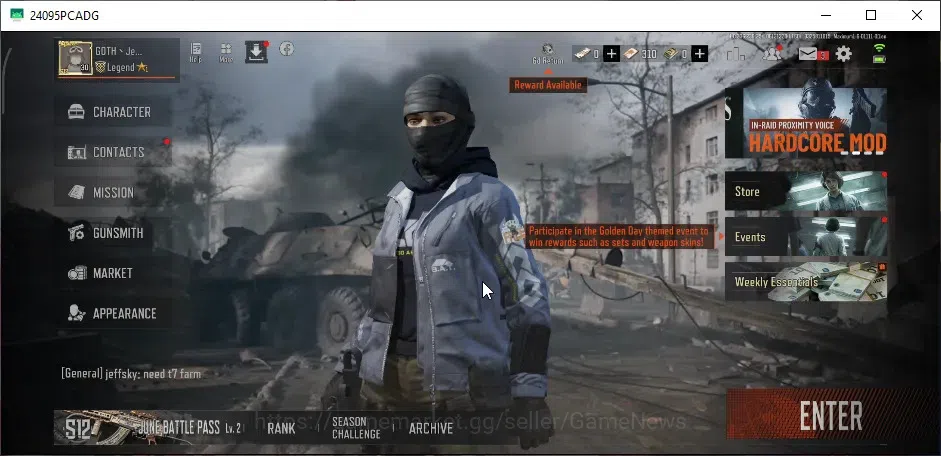Screen dimensions: 941x456
Task: Open the CHARACTER menu
Action: [113, 112]
